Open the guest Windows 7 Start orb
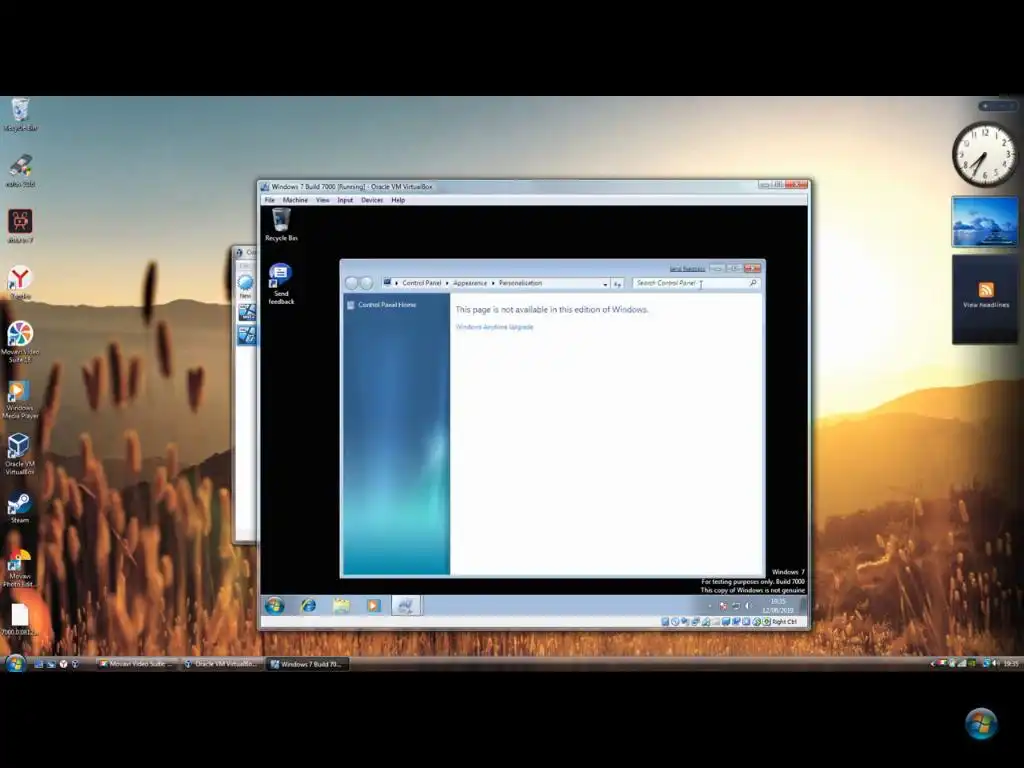 pyautogui.click(x=274, y=605)
